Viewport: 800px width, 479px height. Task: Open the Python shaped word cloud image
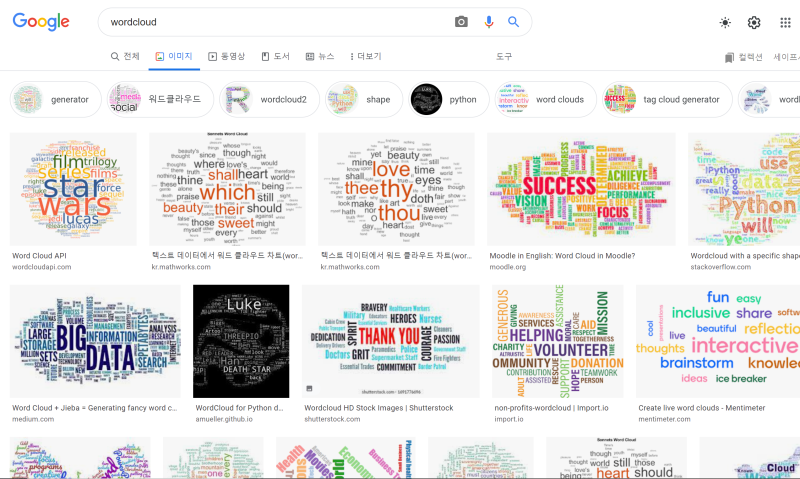(x=744, y=189)
